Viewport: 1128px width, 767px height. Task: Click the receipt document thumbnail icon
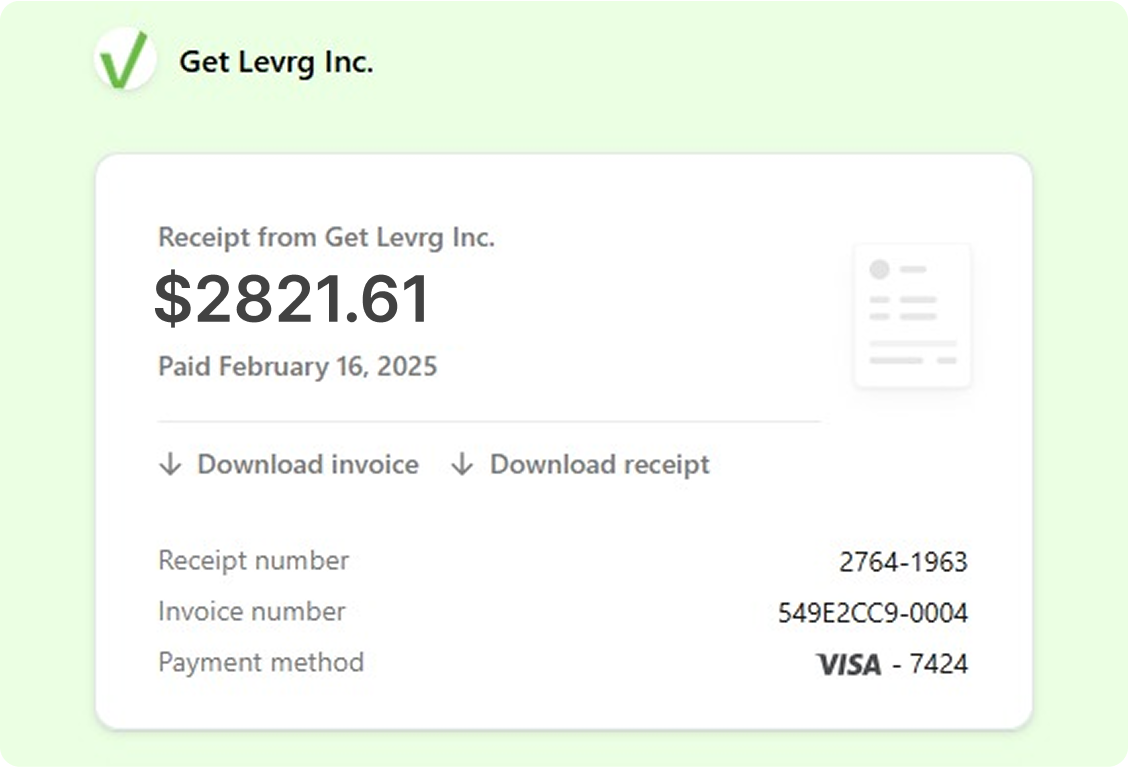click(x=912, y=313)
